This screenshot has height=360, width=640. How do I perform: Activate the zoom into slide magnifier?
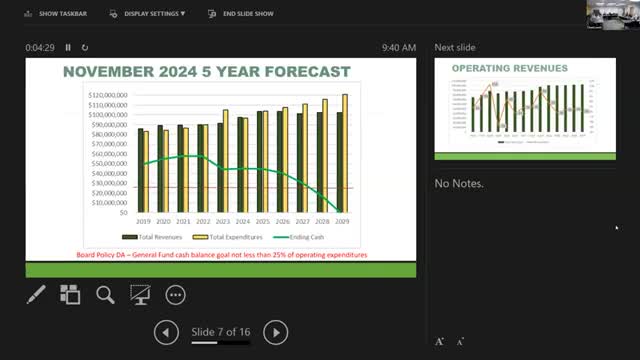click(105, 295)
